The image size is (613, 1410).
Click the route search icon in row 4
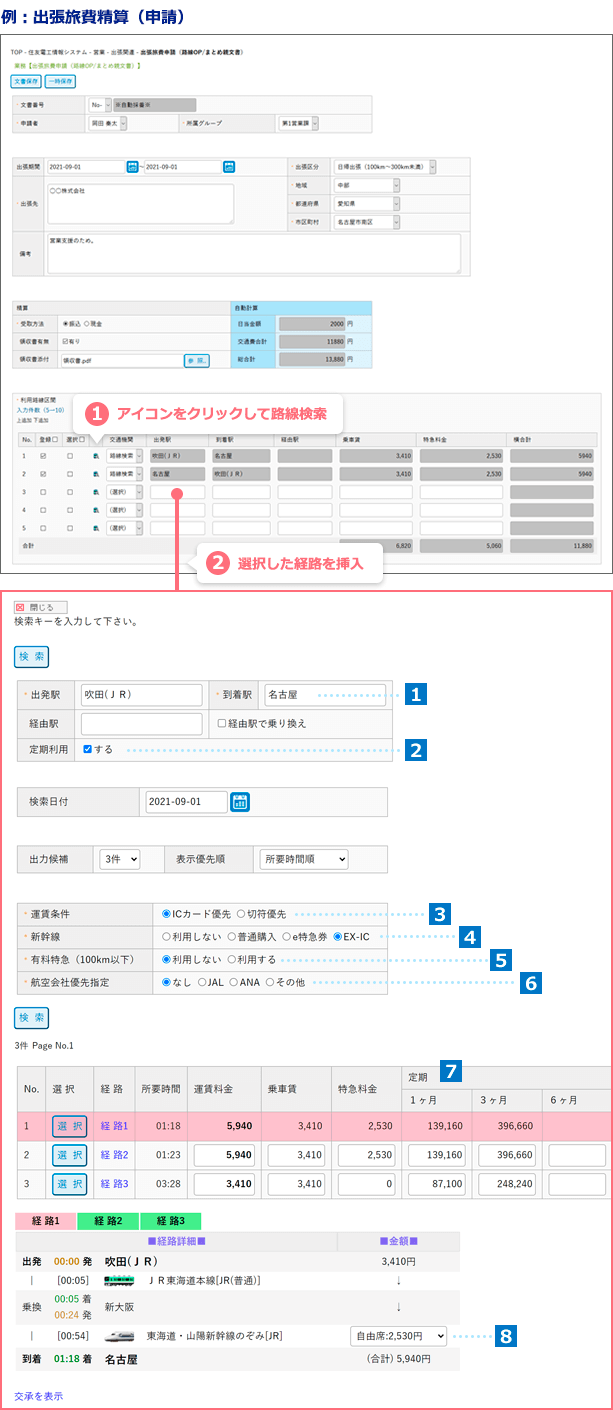(x=96, y=509)
